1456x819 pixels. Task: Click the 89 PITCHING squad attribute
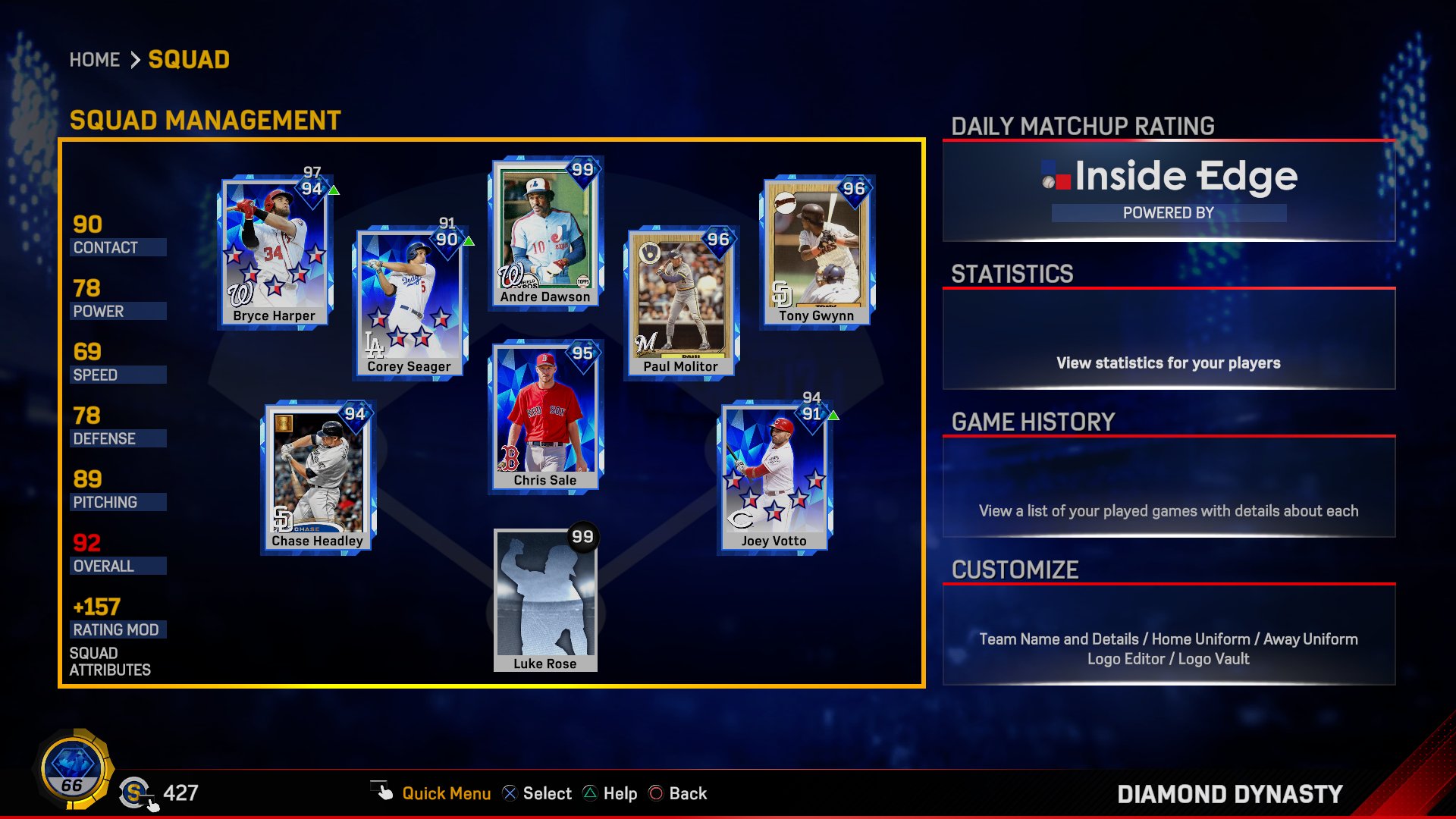118,489
